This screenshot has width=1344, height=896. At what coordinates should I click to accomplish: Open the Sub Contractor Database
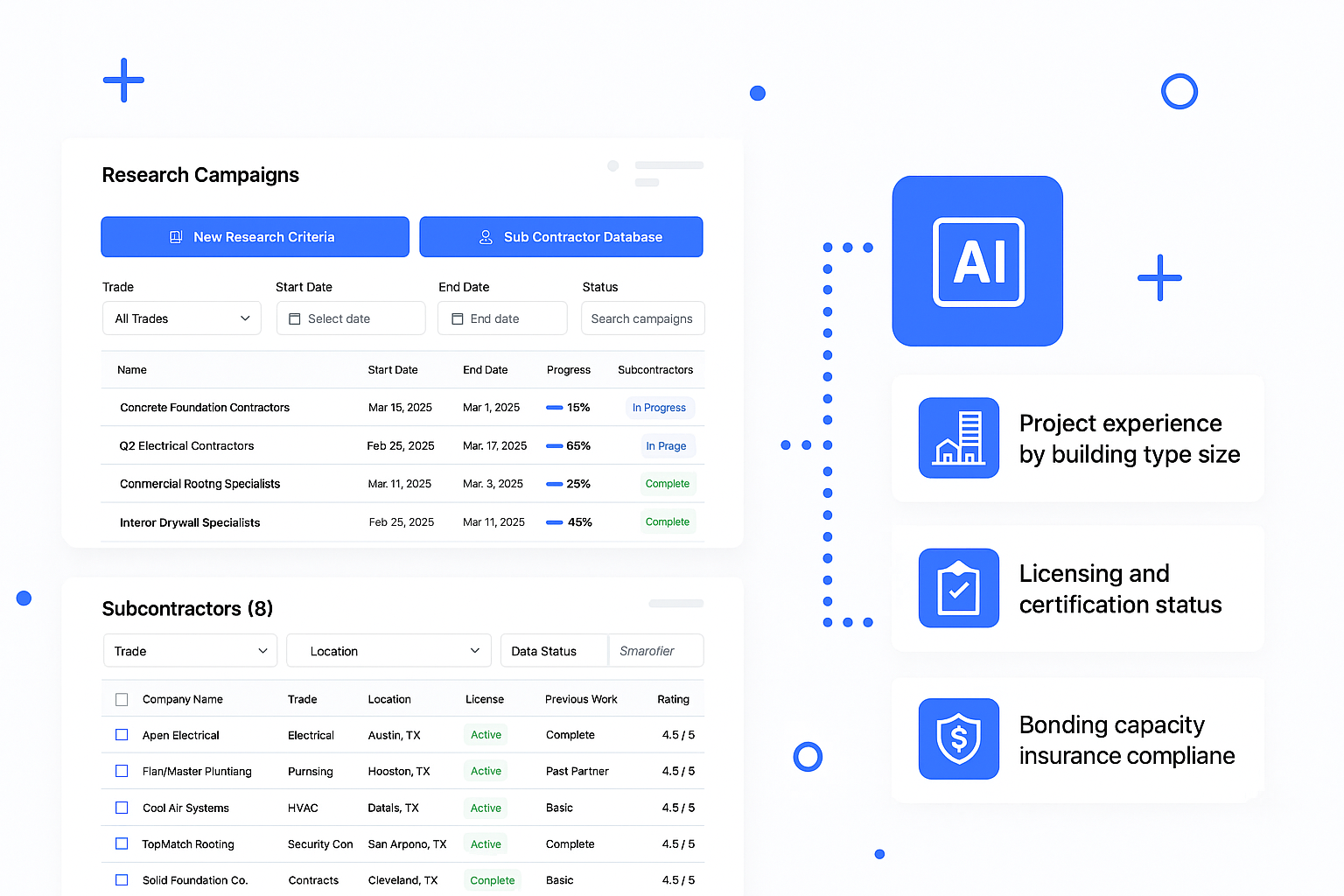(561, 236)
